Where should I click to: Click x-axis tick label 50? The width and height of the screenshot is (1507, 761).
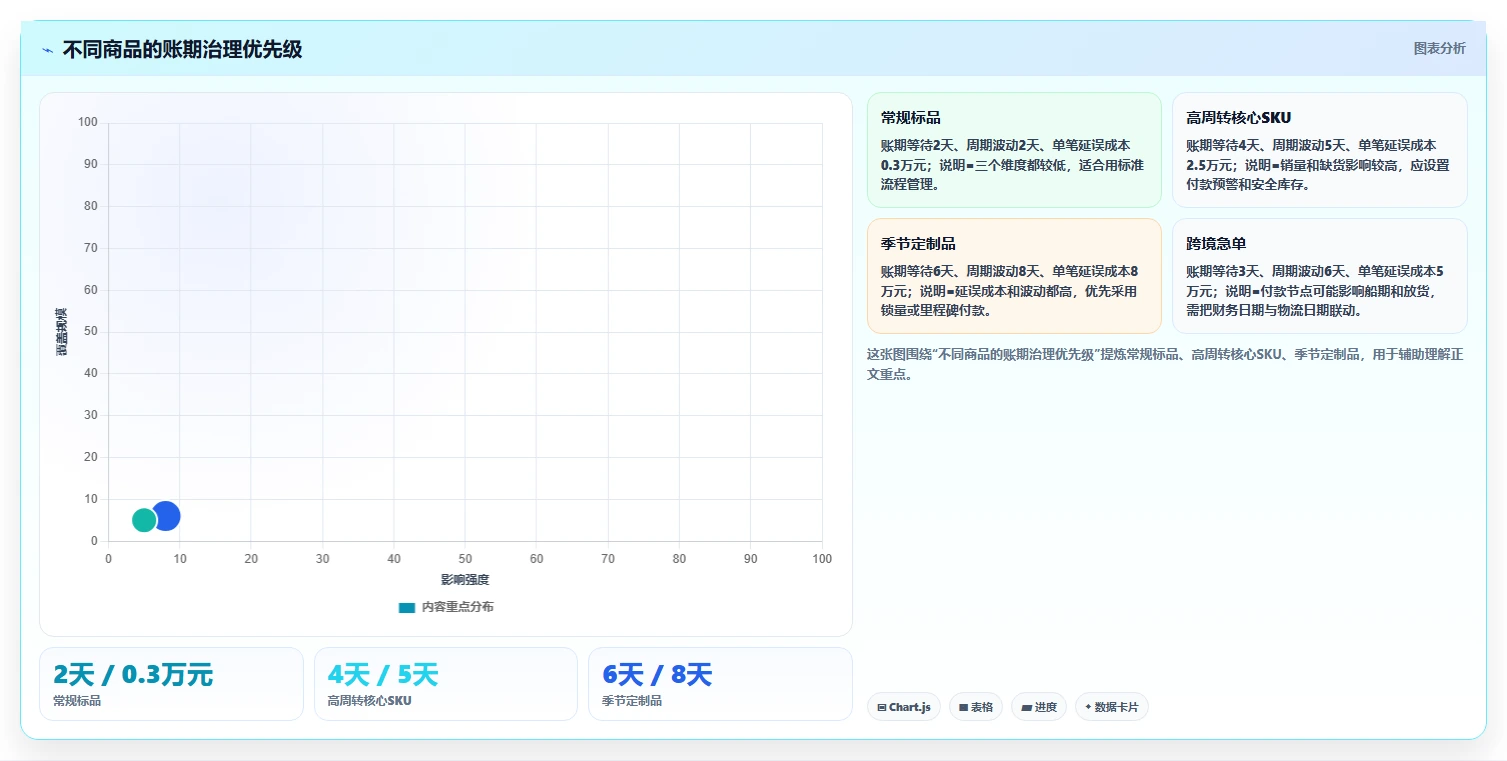click(465, 559)
